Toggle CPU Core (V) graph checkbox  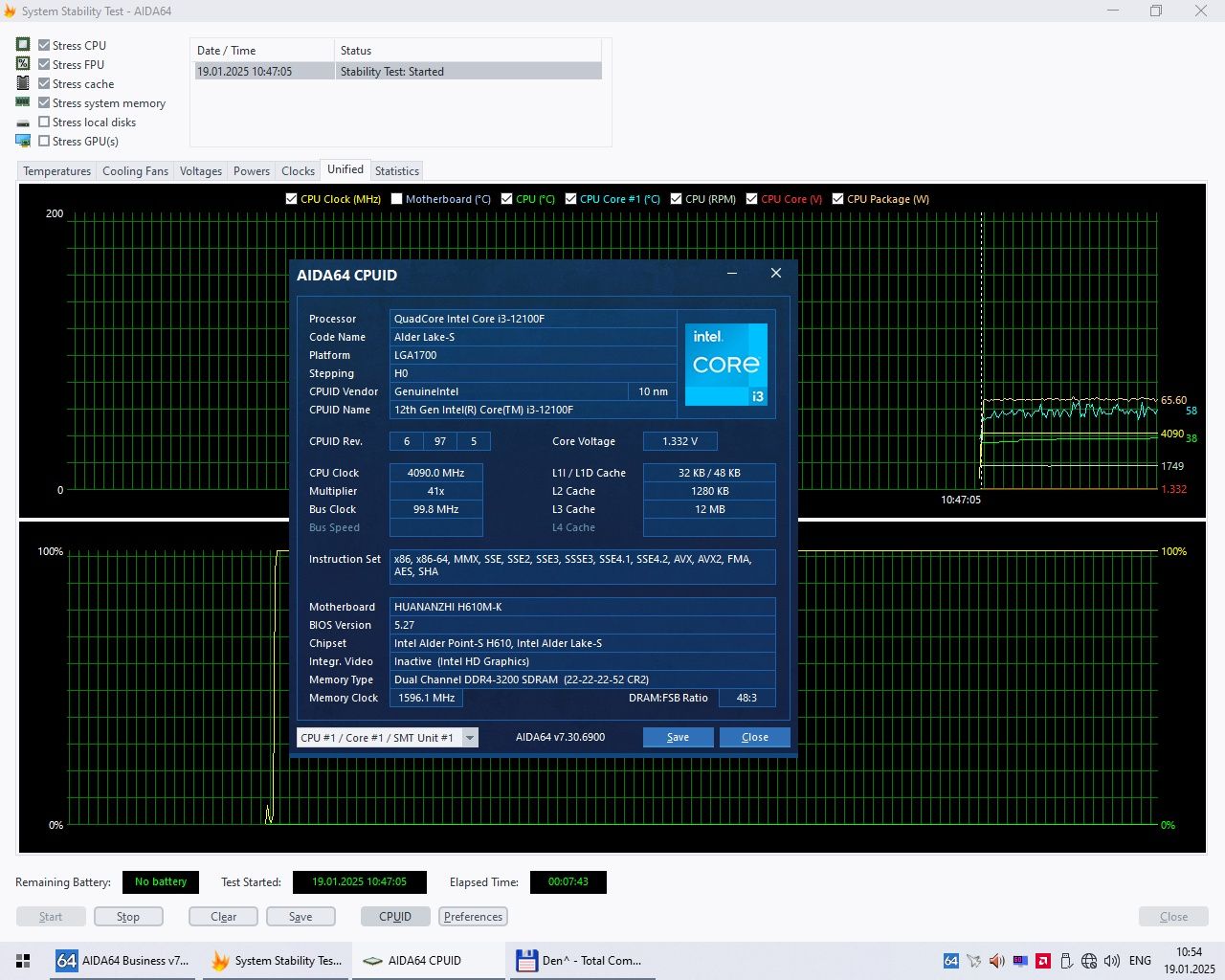[752, 199]
